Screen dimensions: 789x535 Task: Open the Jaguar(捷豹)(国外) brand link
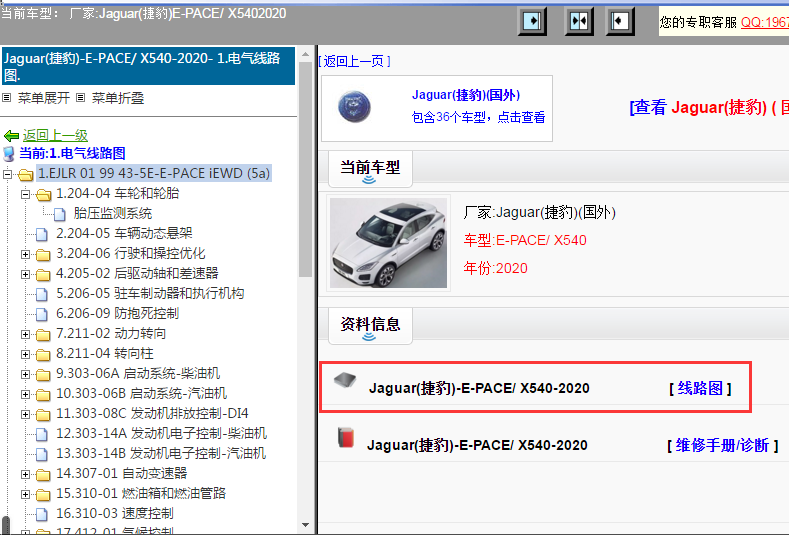(466, 95)
